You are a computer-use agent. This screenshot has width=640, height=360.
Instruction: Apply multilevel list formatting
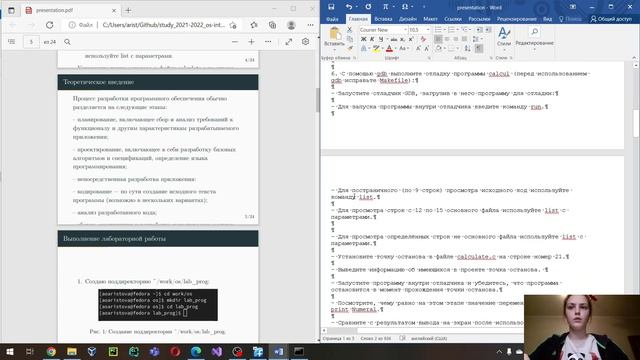(x=464, y=30)
